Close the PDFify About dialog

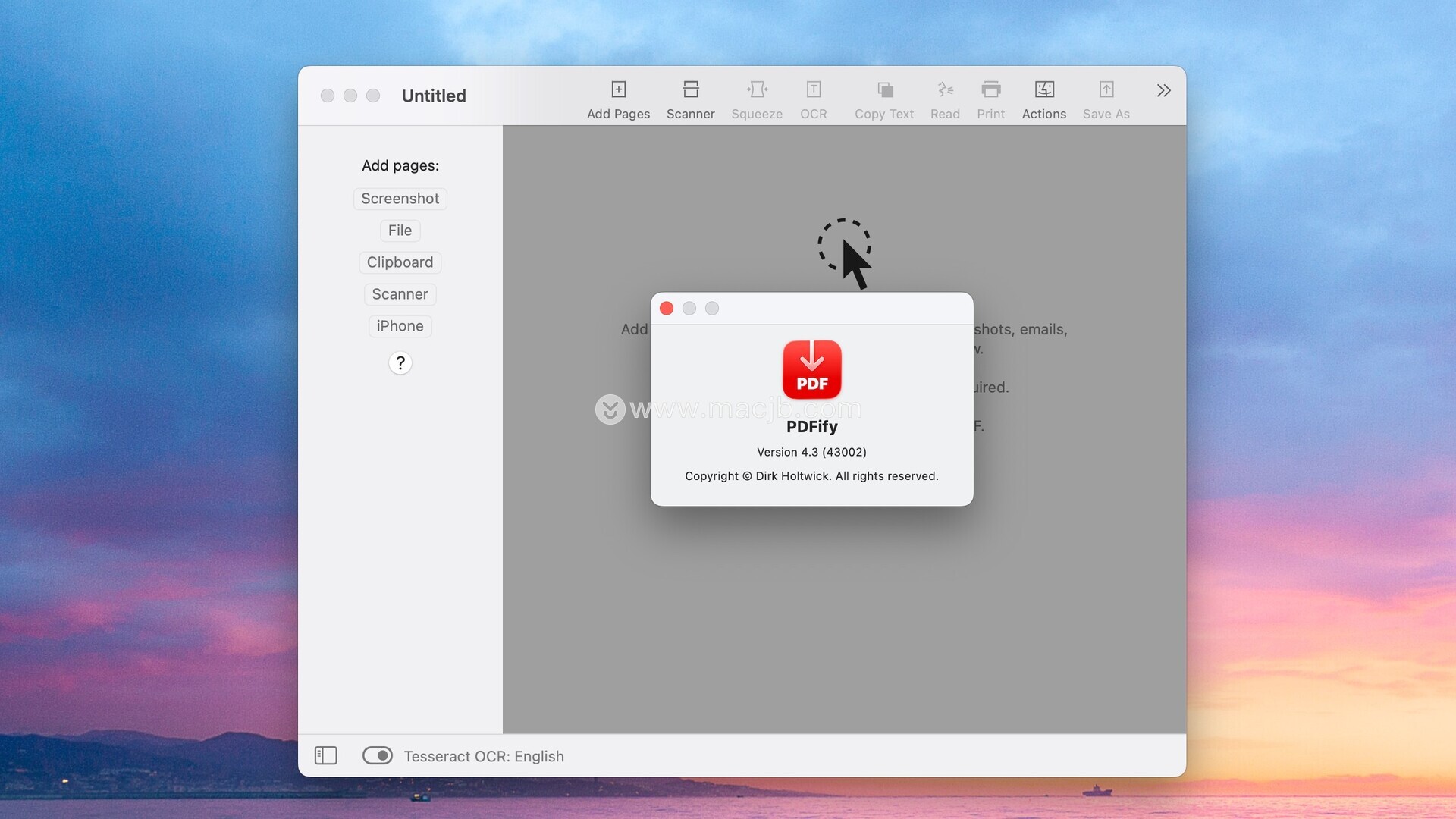667,309
